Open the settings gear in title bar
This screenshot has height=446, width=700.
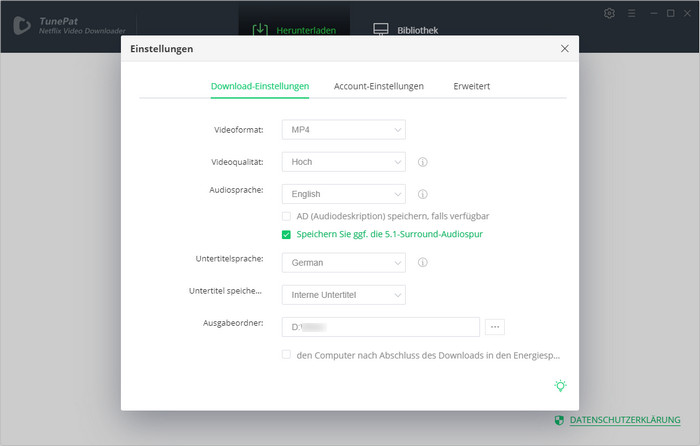(x=610, y=13)
